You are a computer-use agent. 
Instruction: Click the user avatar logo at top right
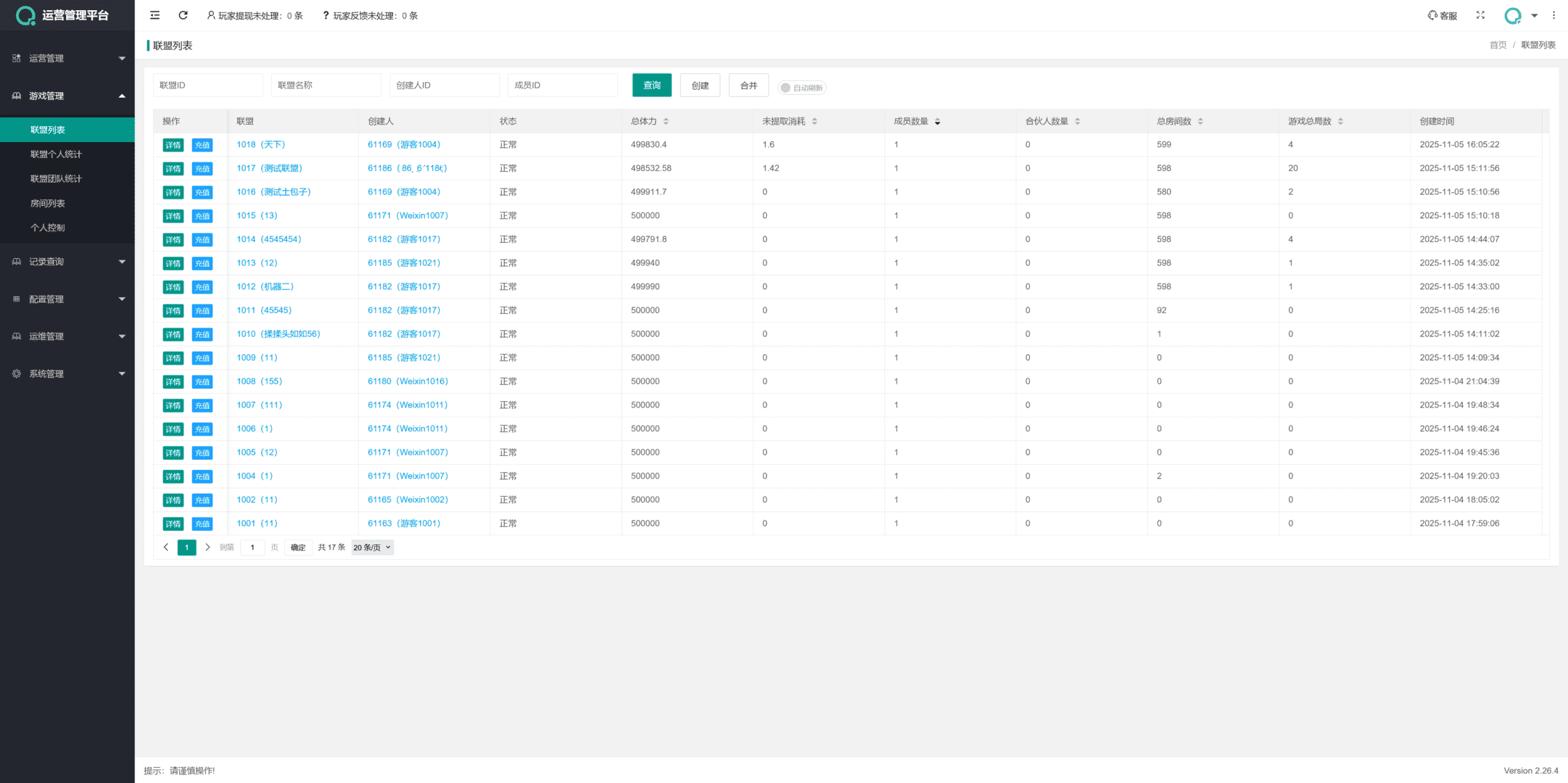tap(1512, 15)
